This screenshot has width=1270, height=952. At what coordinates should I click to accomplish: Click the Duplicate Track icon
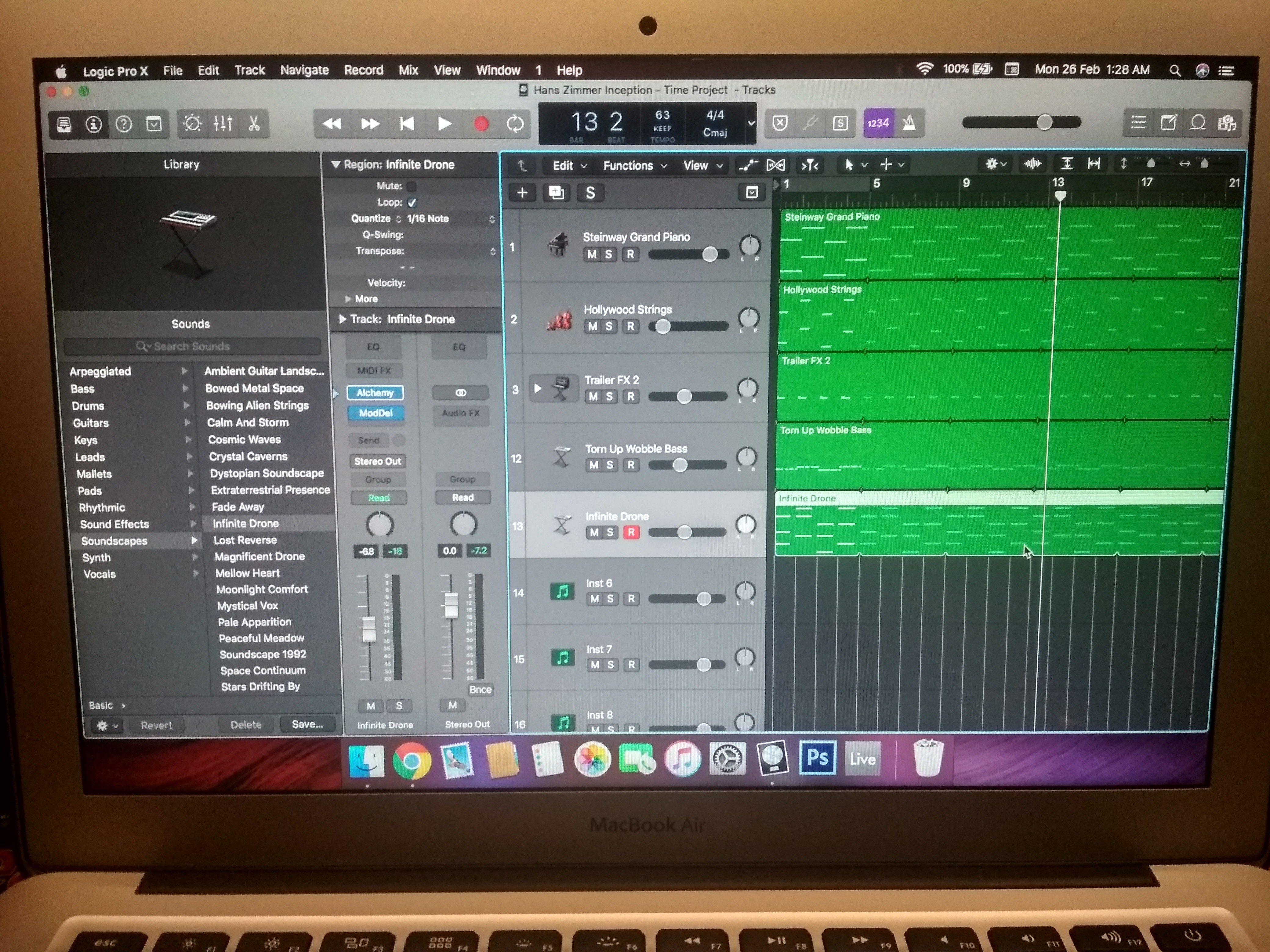tap(556, 193)
